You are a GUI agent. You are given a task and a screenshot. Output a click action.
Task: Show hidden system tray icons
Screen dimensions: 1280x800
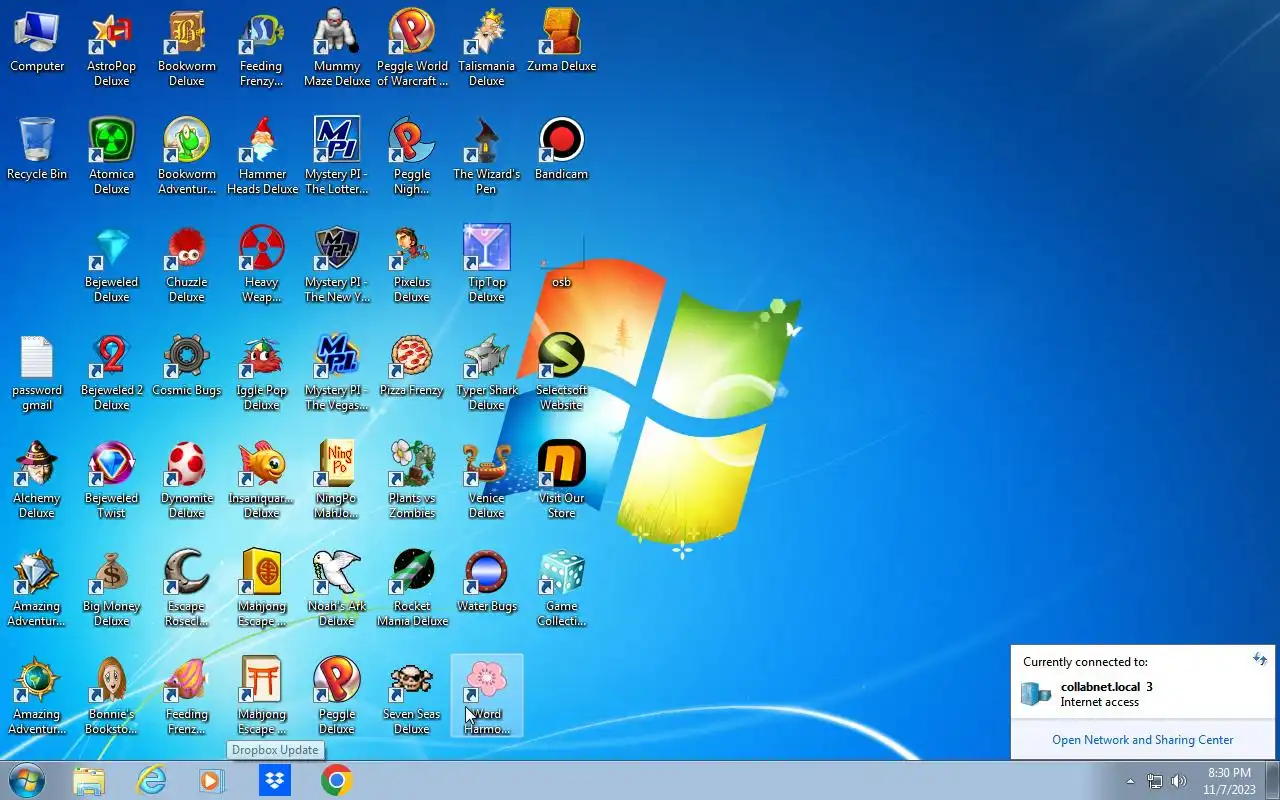(x=1130, y=781)
